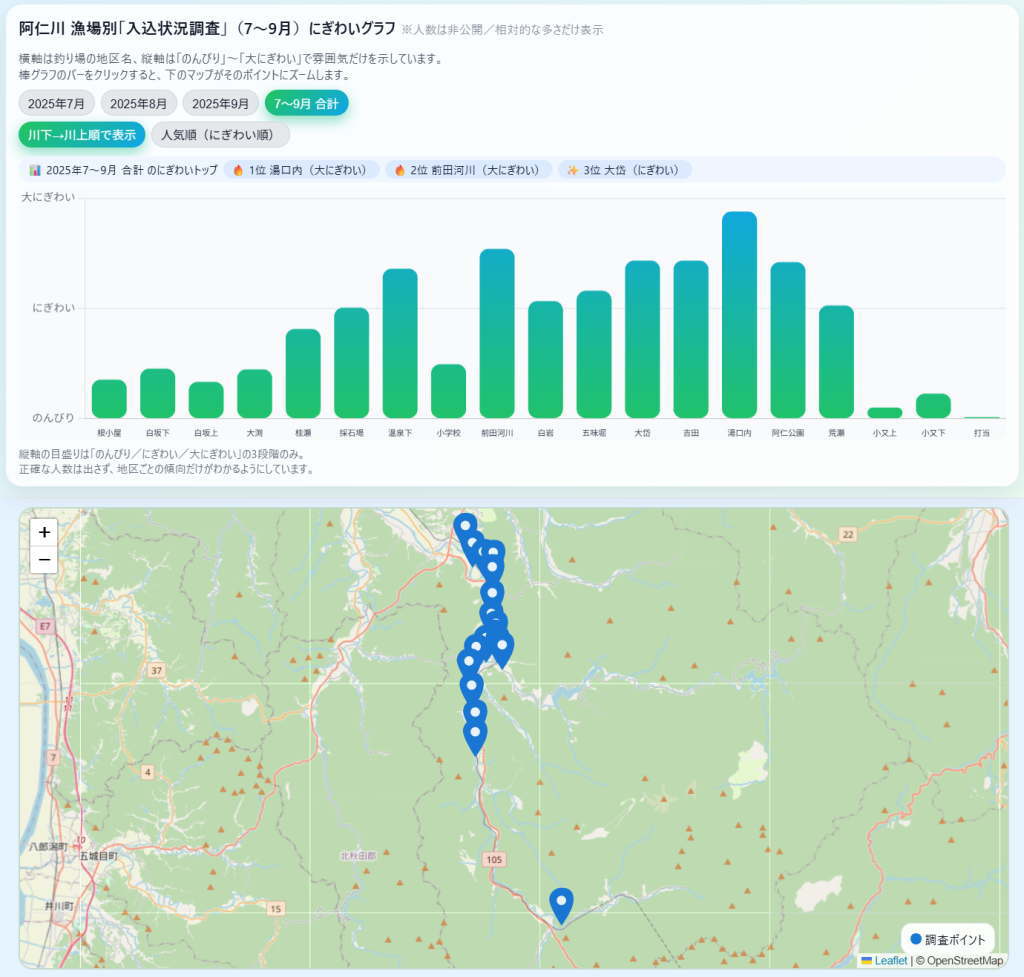Click the lowest pin in the main cluster
Viewport: 1024px width, 977px height.
pyautogui.click(x=475, y=733)
